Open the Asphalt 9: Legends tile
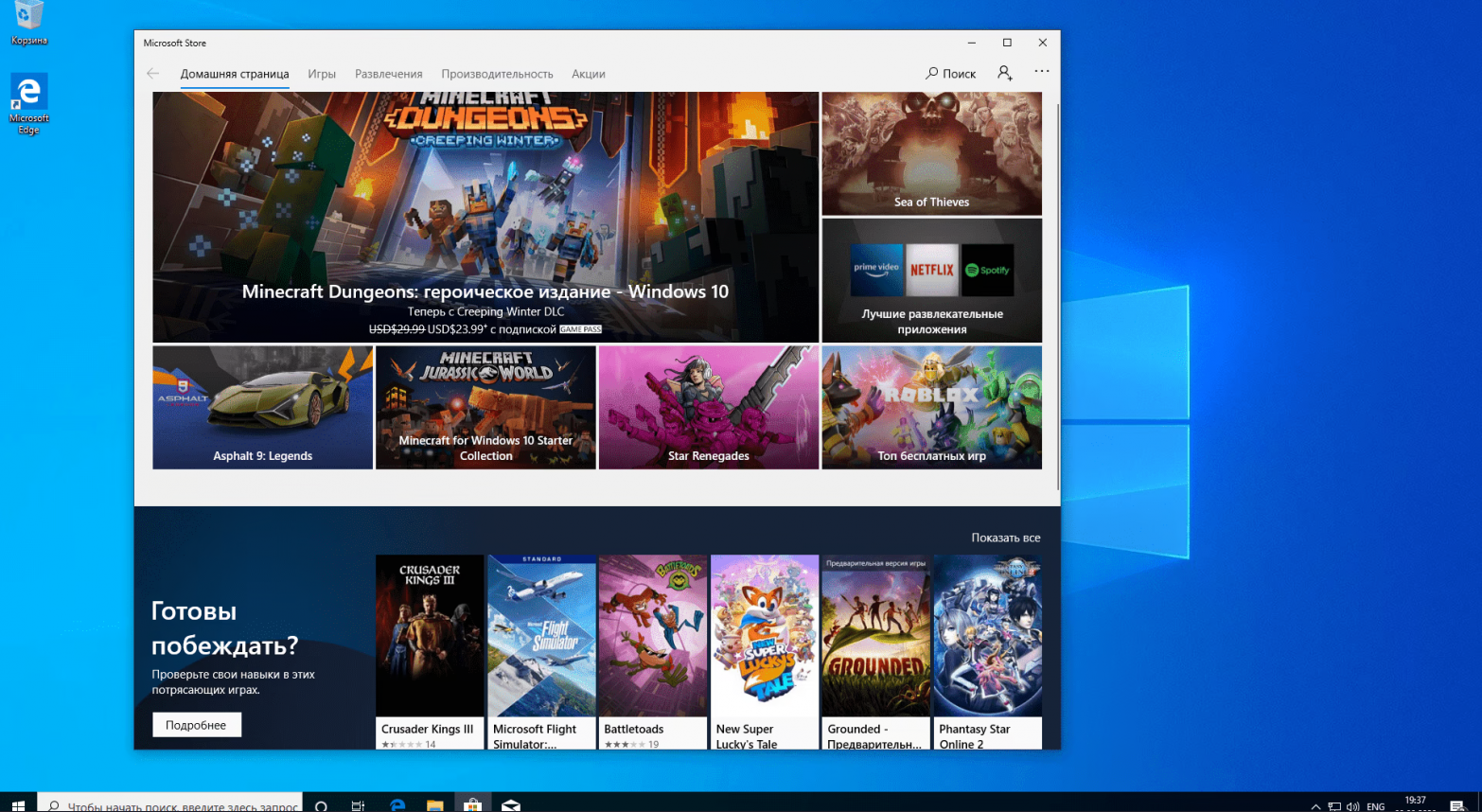Viewport: 1482px width, 812px height. [263, 407]
